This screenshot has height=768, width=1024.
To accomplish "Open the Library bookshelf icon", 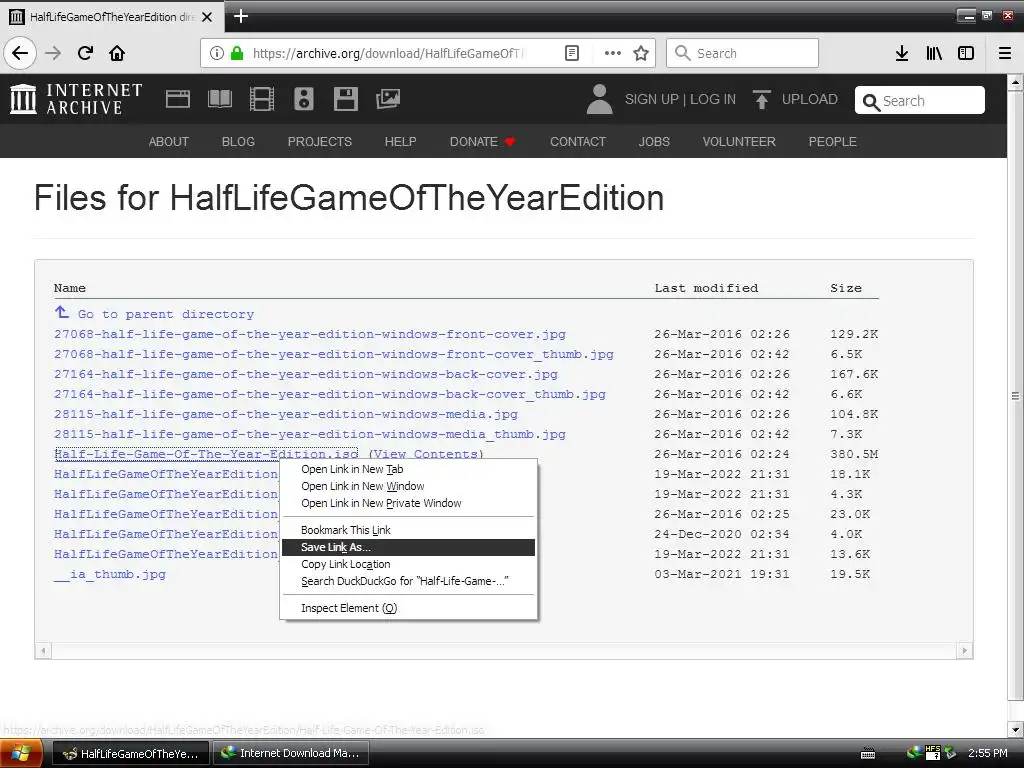I will coord(934,53).
